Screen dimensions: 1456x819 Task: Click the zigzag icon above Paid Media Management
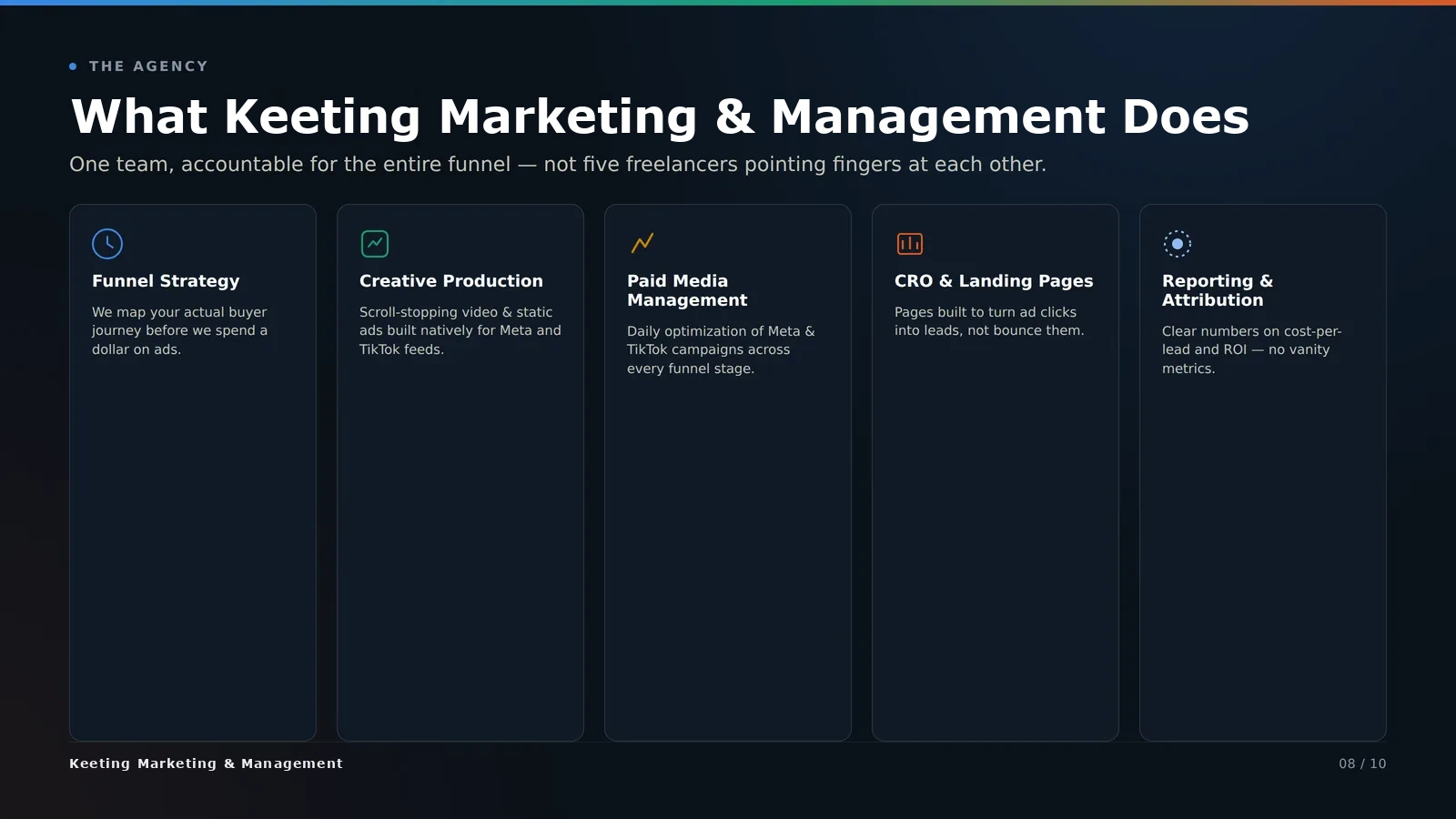click(642, 243)
